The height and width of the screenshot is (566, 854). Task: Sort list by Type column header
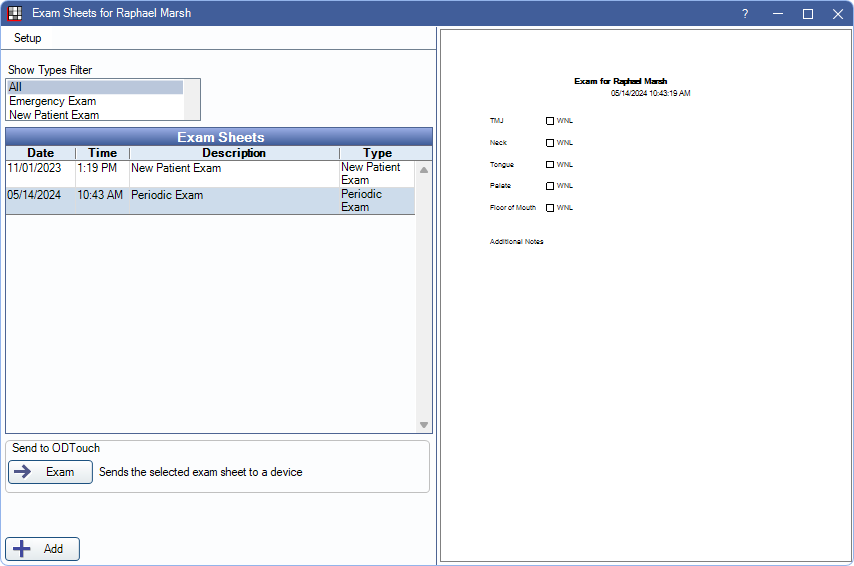coord(377,153)
